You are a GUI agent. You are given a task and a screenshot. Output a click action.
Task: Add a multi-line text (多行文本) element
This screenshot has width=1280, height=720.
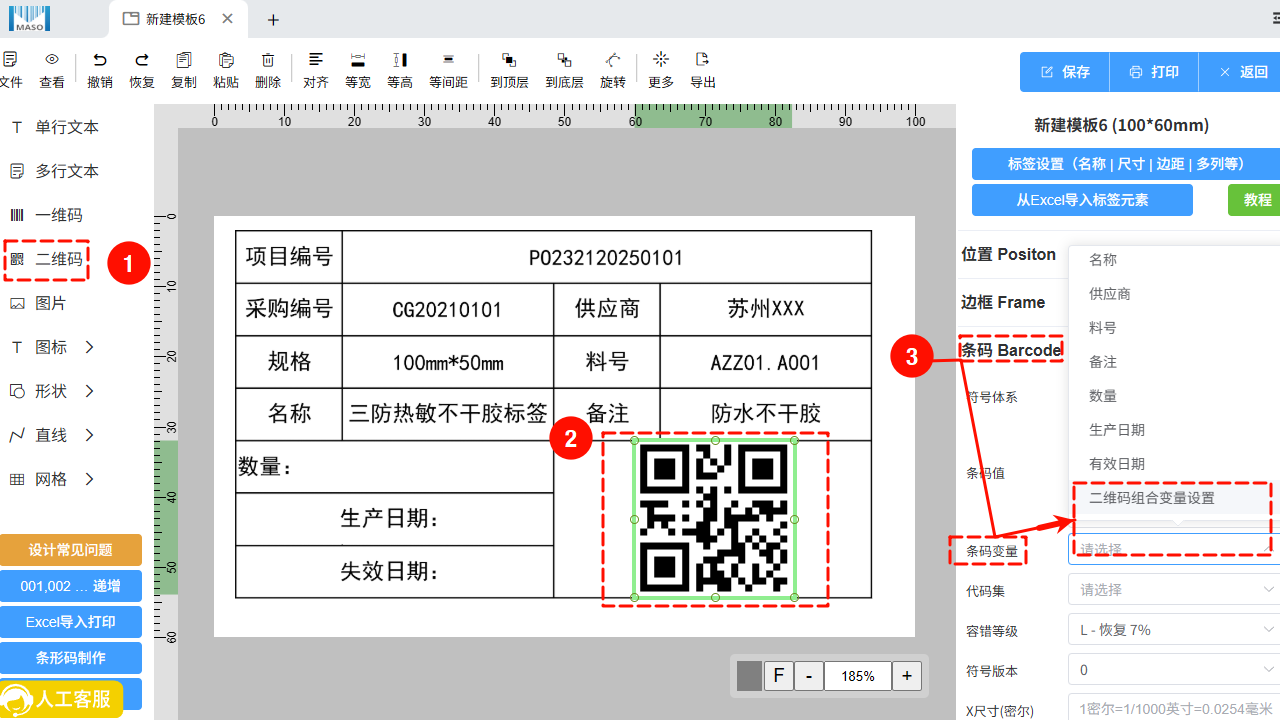(x=55, y=172)
